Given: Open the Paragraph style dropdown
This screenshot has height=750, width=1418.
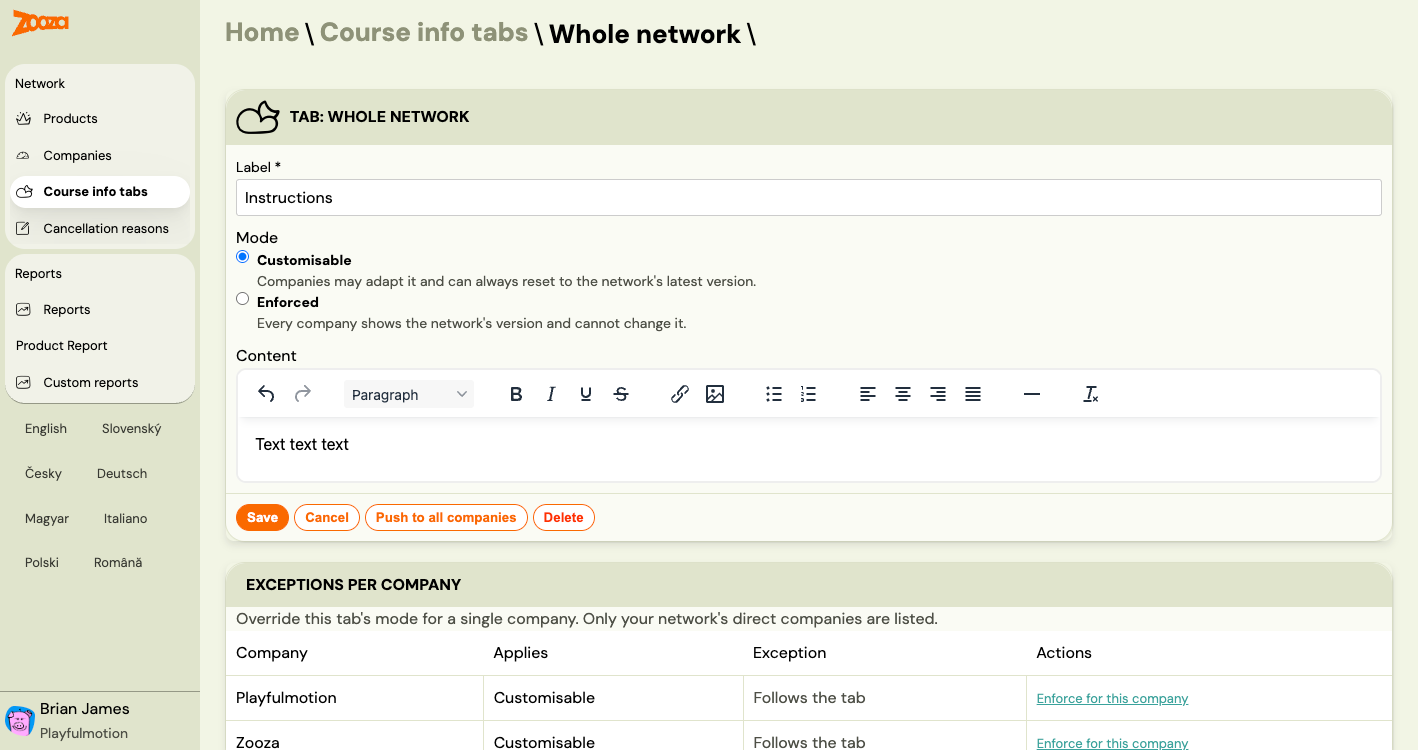Looking at the screenshot, I should [409, 394].
